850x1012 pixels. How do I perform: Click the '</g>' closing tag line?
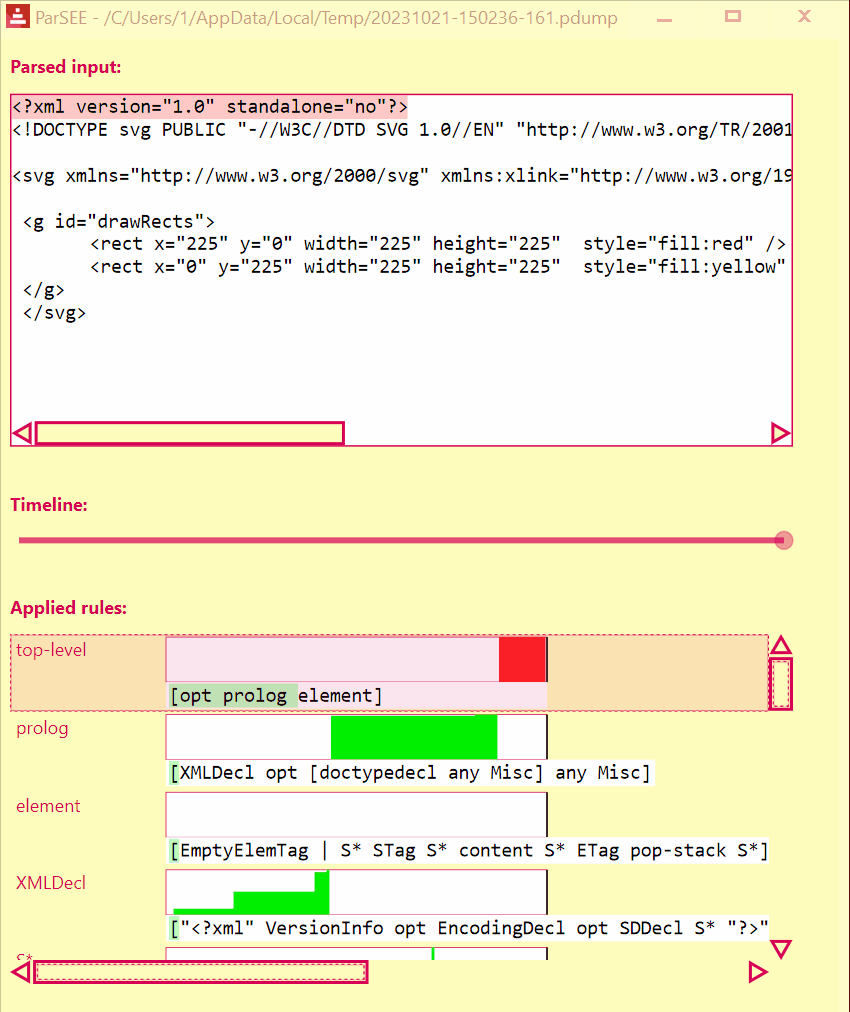pos(44,290)
